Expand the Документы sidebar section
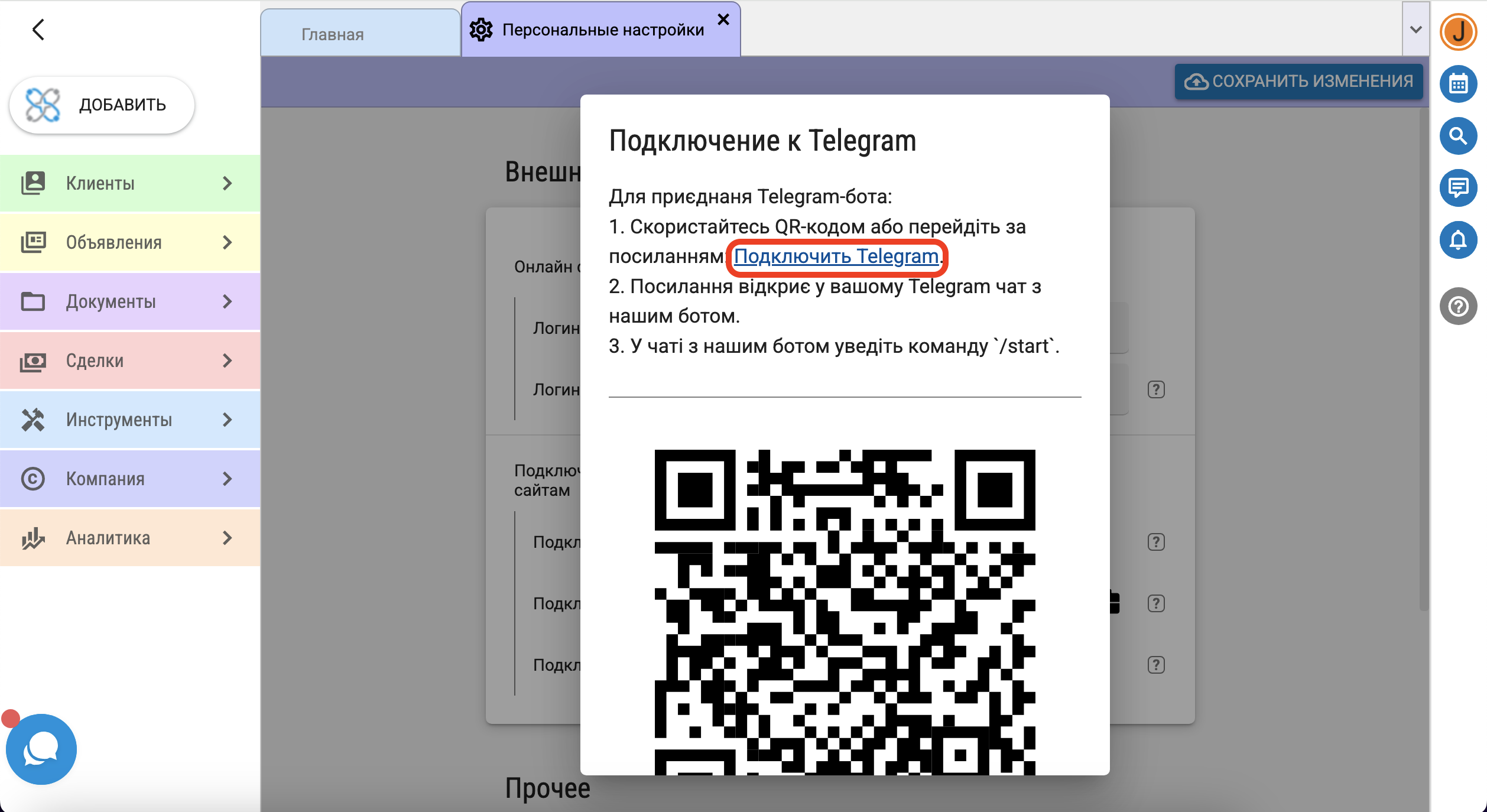Screen dimensions: 1487x812 point(130,301)
